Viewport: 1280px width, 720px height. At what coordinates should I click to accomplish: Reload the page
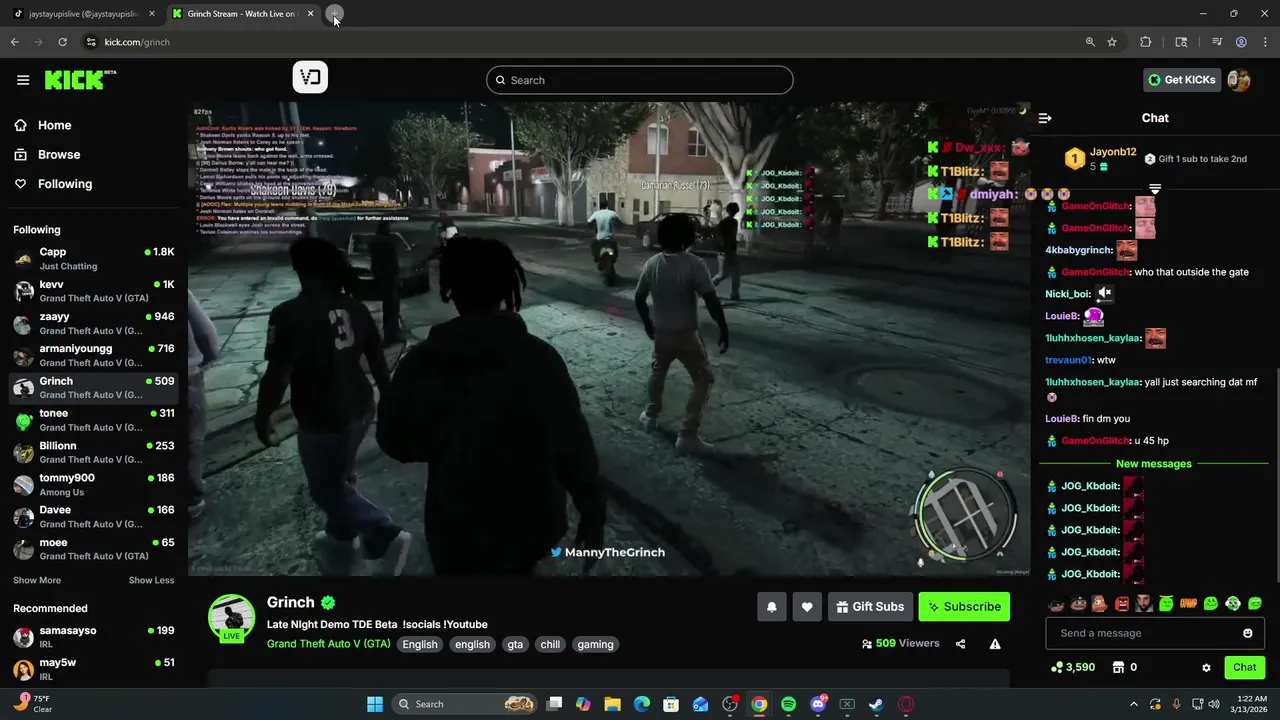[x=62, y=42]
